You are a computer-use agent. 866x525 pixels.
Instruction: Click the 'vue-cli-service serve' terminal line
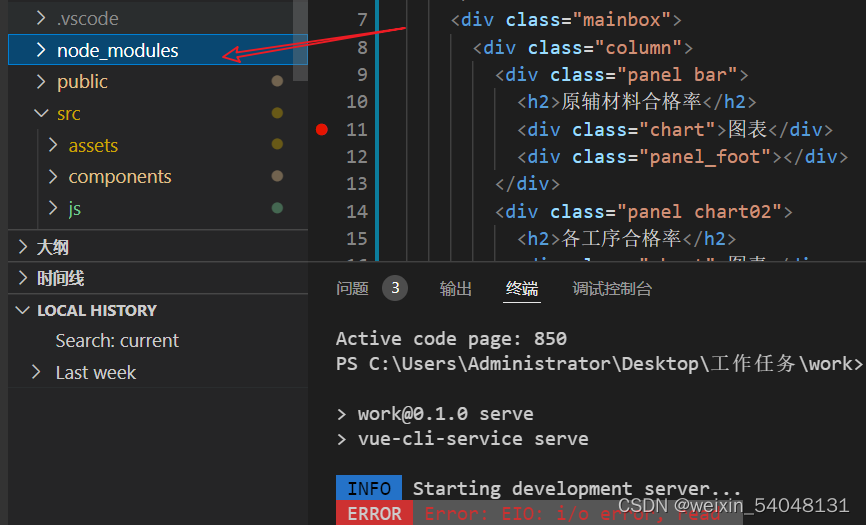[x=462, y=439]
